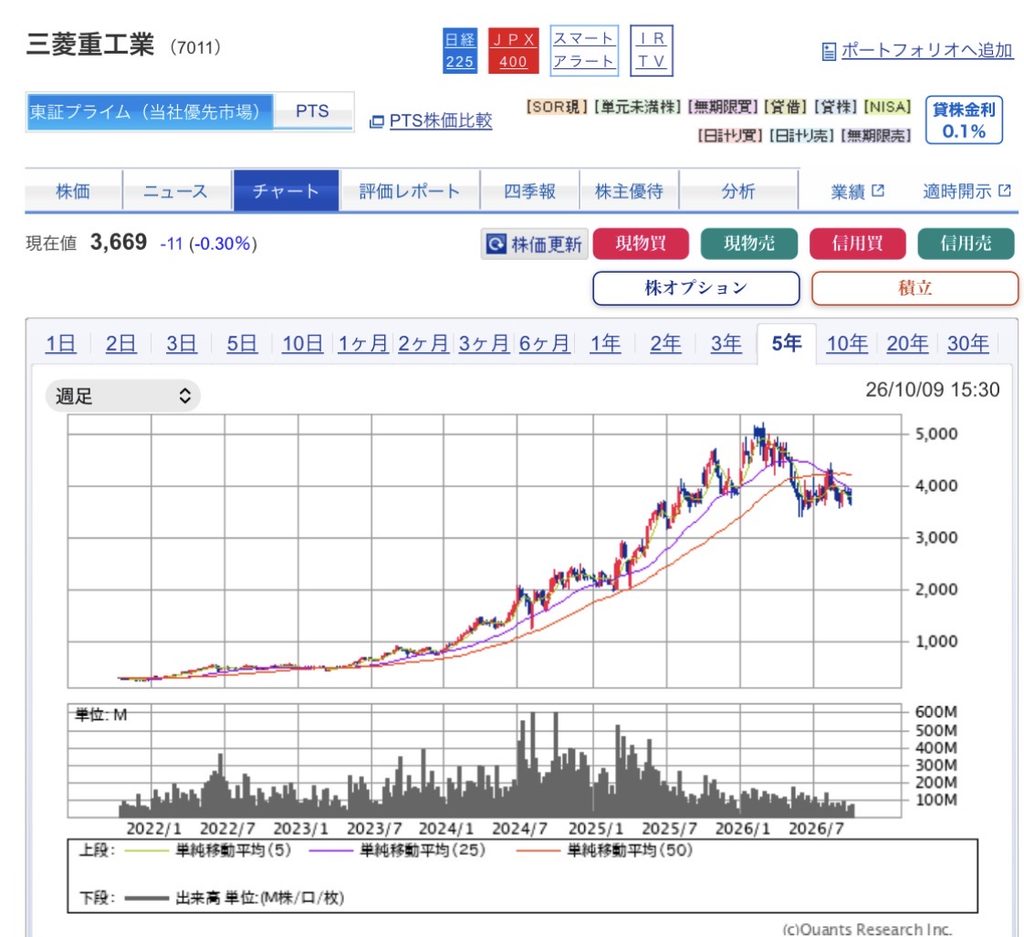The image size is (1024, 937).
Task: Click the [単元未満株] attribute tag
Action: click(637, 106)
